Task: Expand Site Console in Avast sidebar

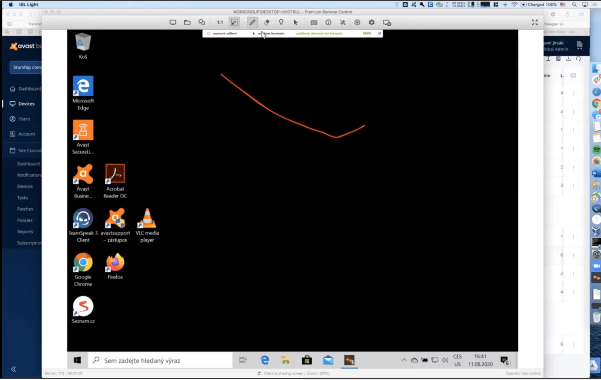Action: click(x=25, y=150)
